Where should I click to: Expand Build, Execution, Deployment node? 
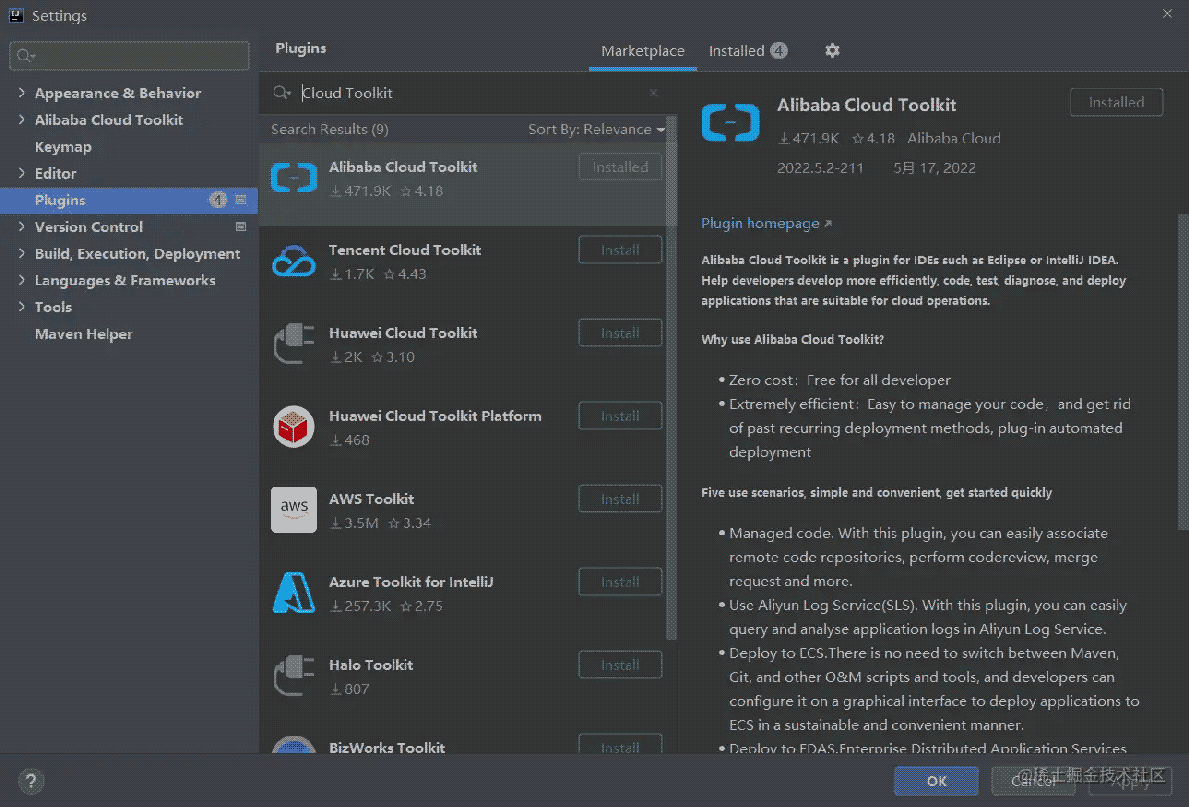(x=21, y=253)
